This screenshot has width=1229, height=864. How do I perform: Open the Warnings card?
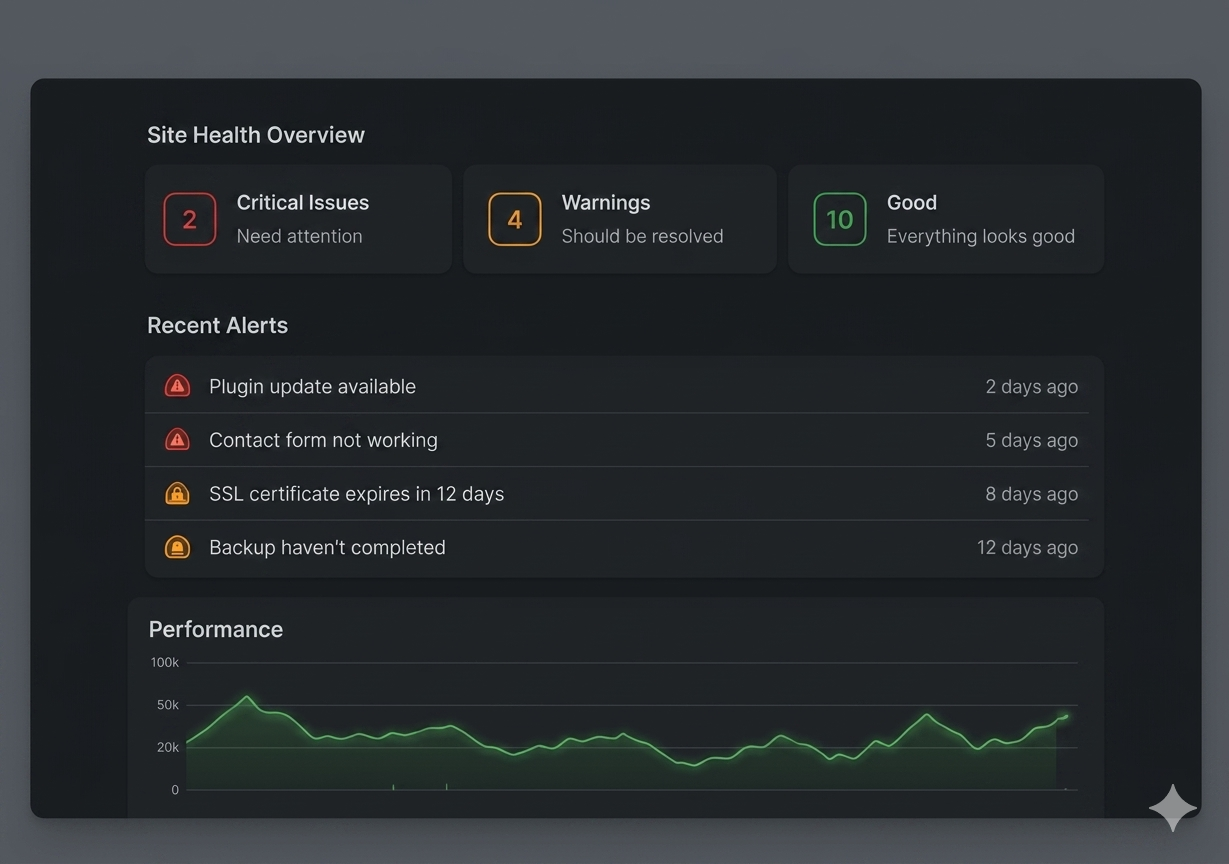[x=620, y=219]
